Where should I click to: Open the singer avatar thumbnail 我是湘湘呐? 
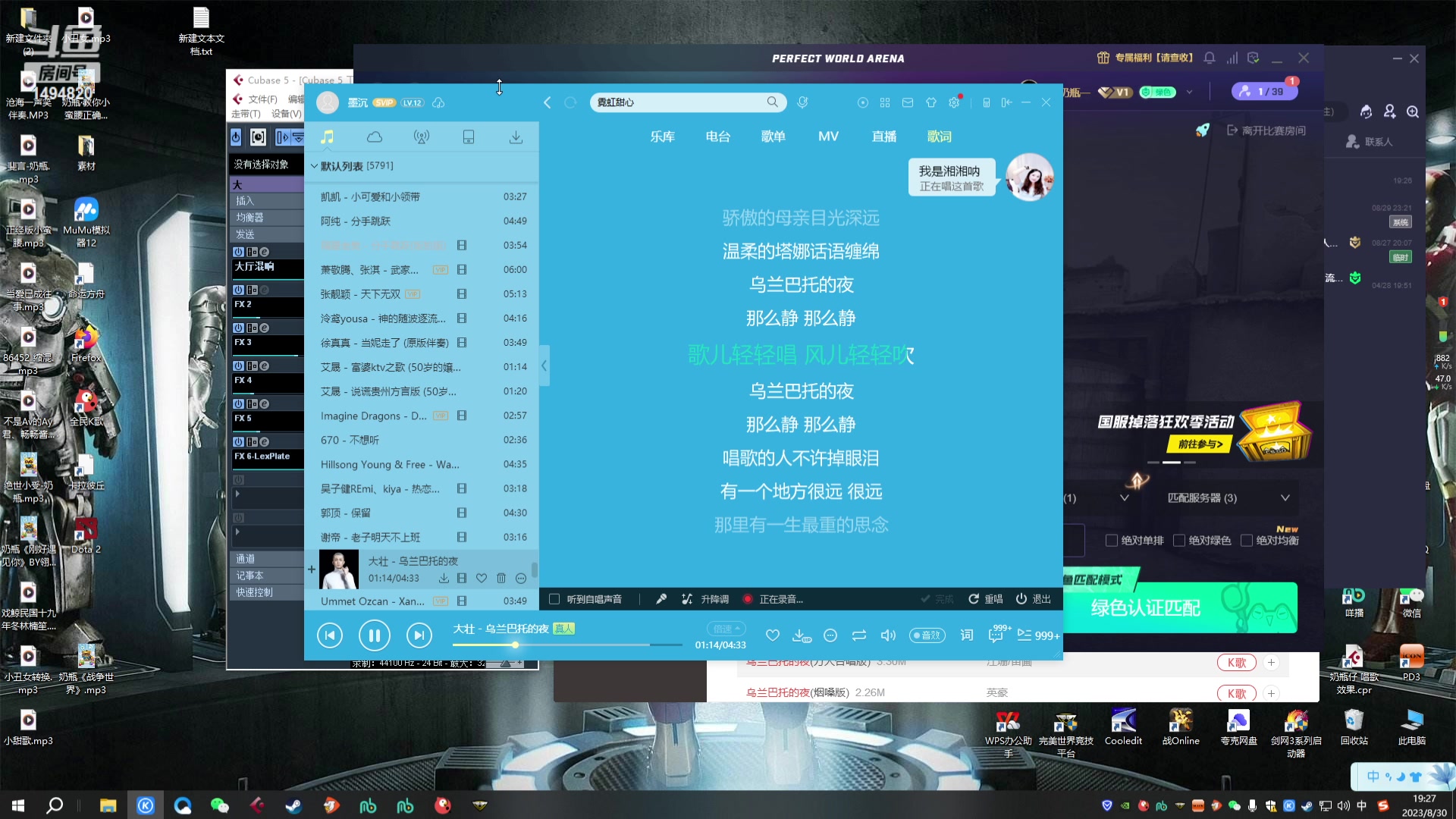[1030, 177]
